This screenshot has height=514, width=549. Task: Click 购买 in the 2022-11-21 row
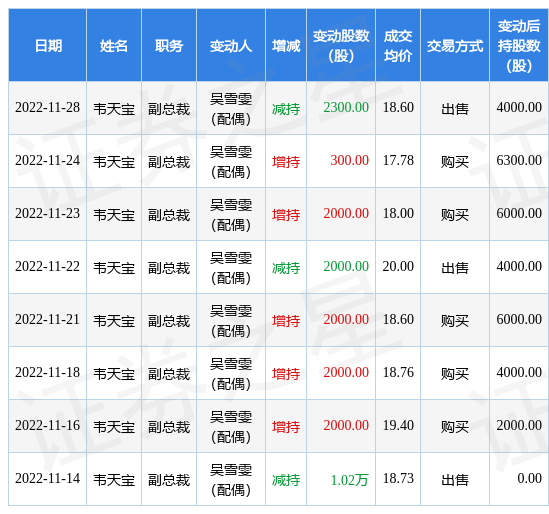455,321
